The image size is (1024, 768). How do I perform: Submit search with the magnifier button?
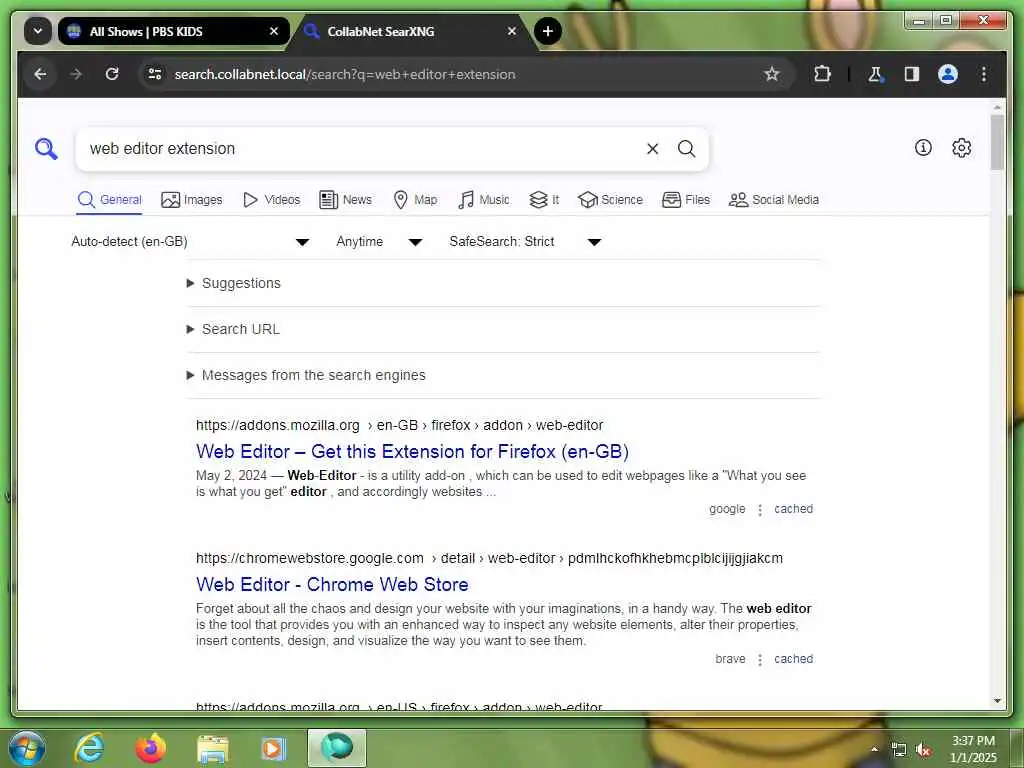pyautogui.click(x=686, y=149)
